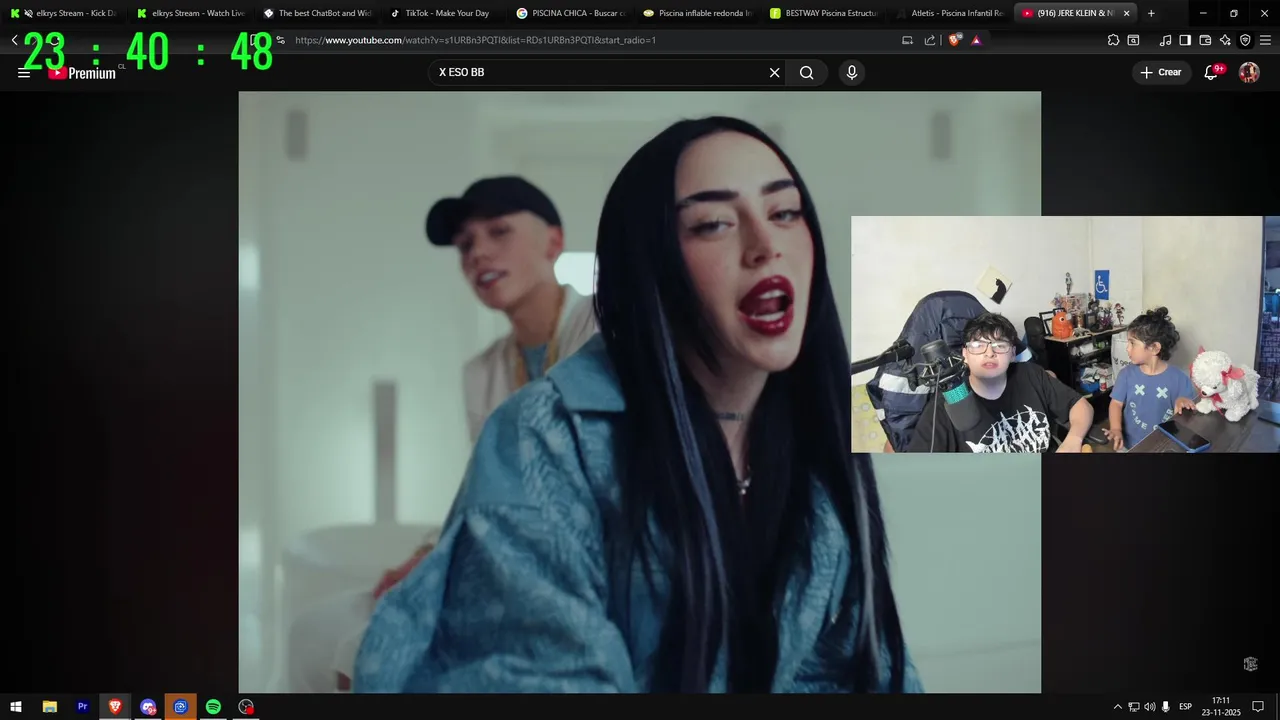This screenshot has width=1280, height=720.
Task: Open the music note playlist icon
Action: (1165, 40)
